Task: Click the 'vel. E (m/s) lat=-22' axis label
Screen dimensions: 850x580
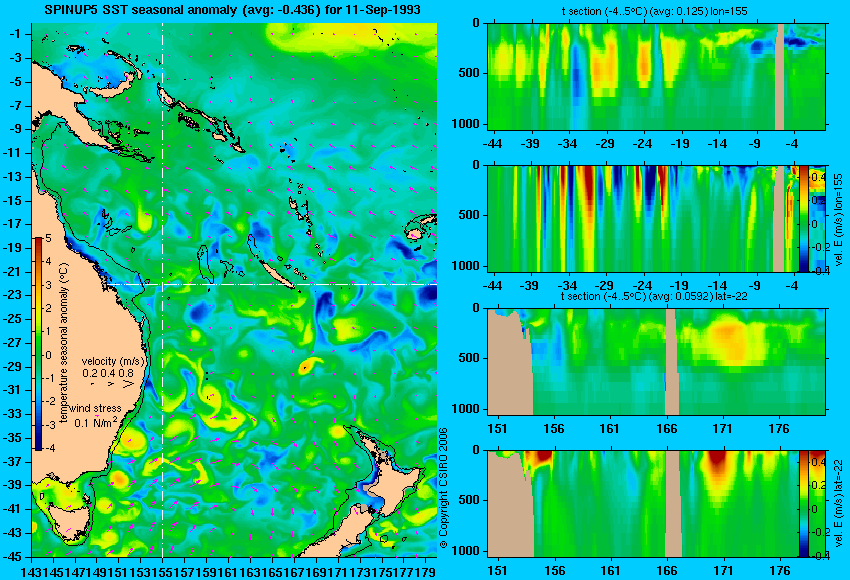Action: point(839,504)
